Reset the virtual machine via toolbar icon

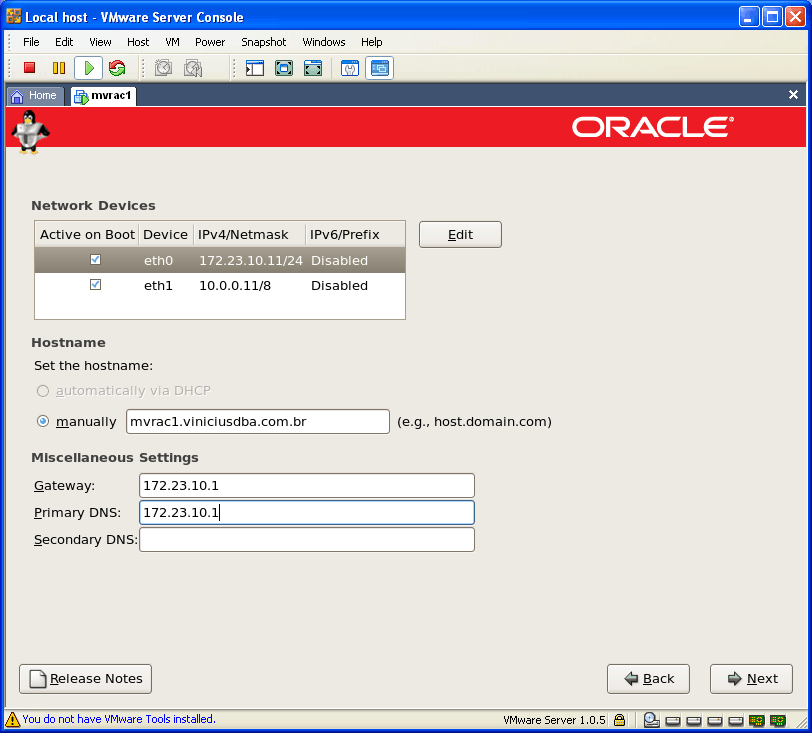117,68
